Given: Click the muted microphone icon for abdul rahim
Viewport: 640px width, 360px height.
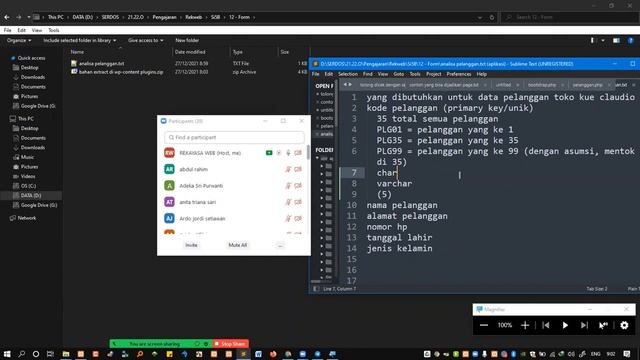Looking at the screenshot, I should coord(288,169).
